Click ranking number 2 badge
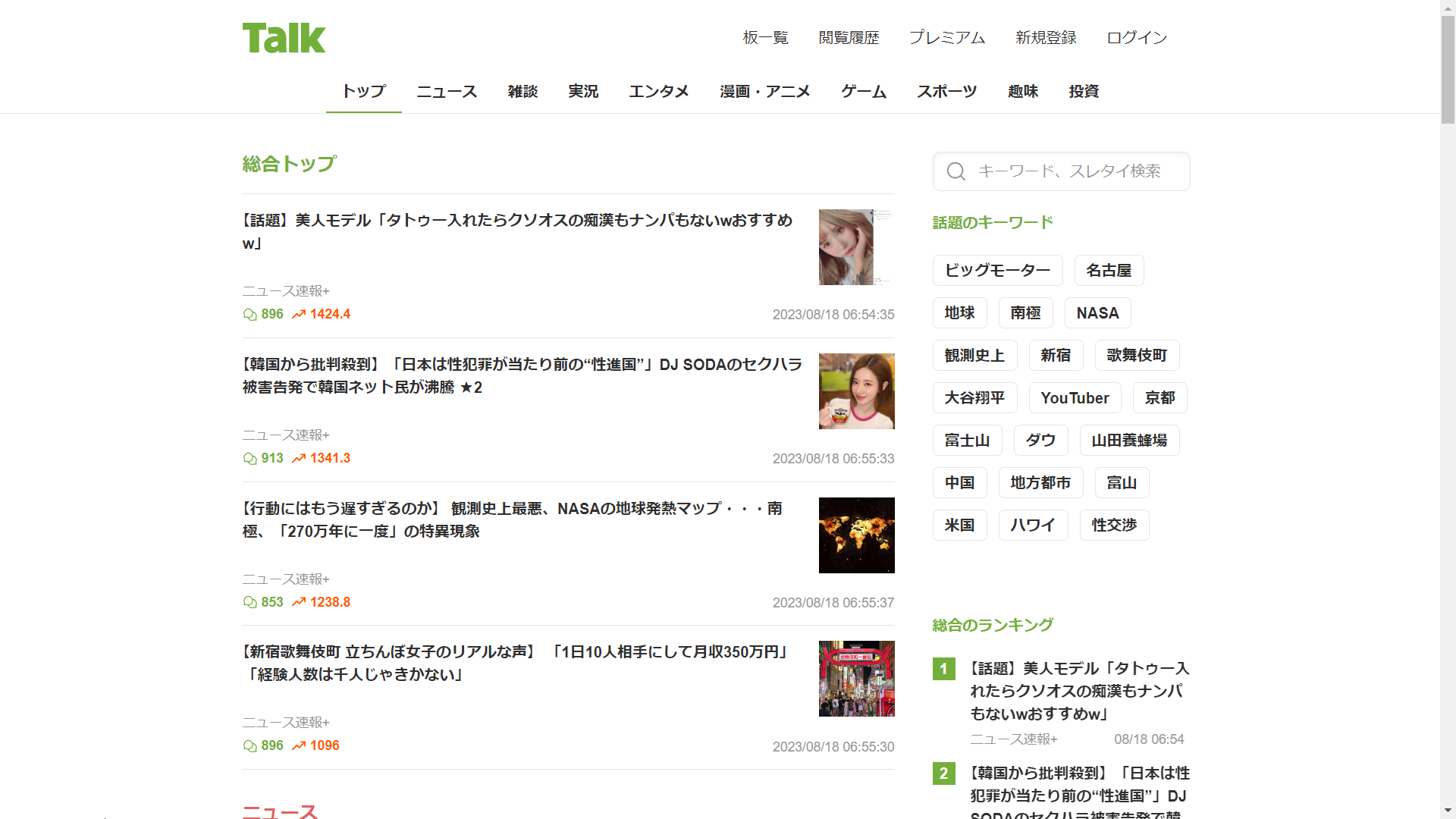The height and width of the screenshot is (819, 1456). pyautogui.click(x=943, y=773)
